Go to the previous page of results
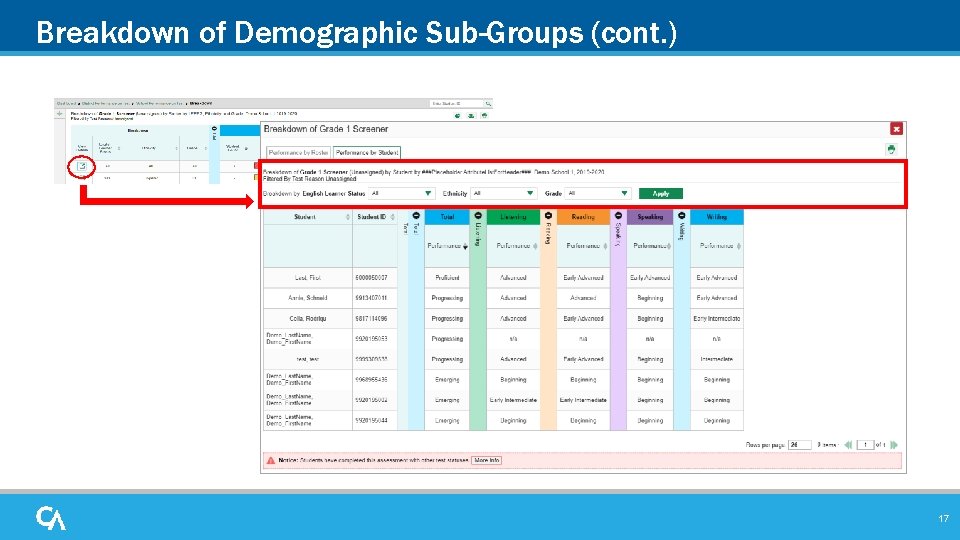Screen dimensions: 960x540 tap(848, 445)
